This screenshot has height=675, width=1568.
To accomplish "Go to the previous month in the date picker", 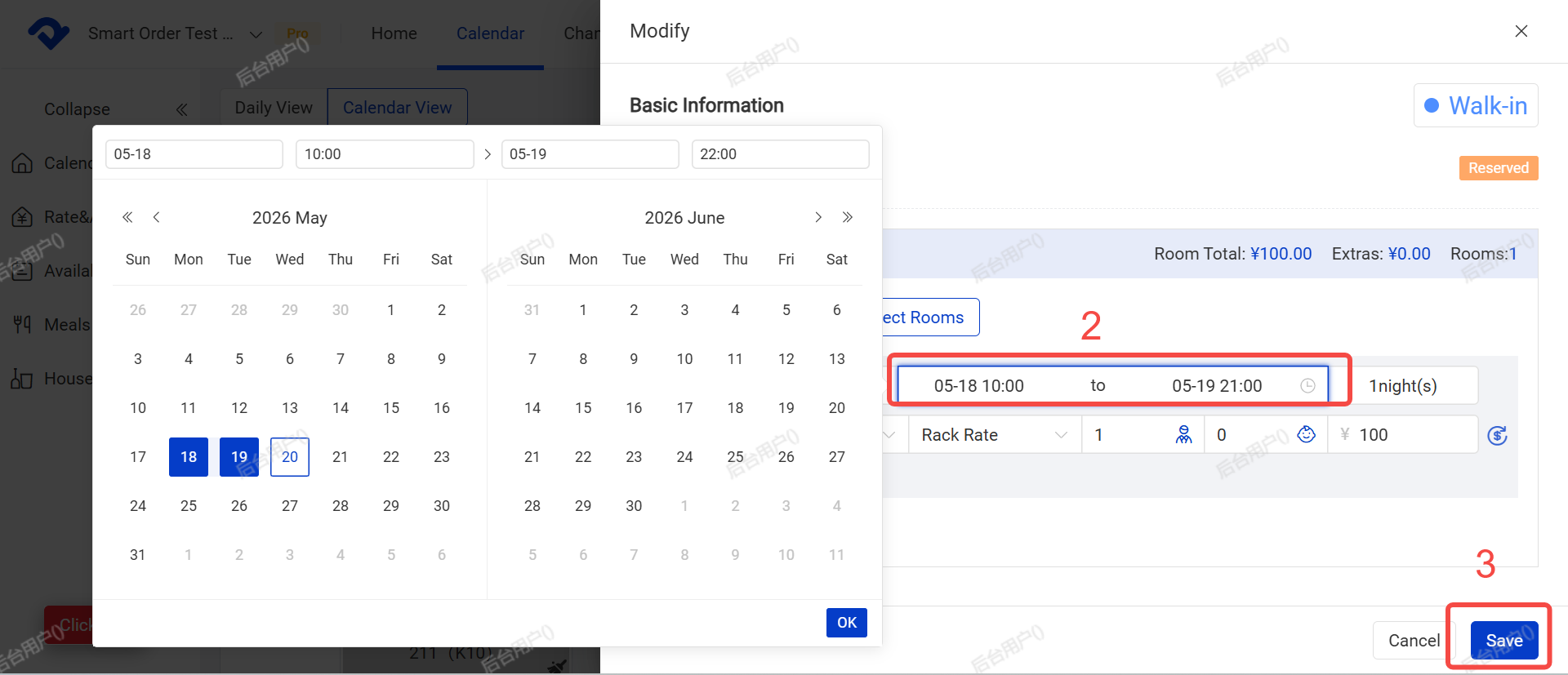I will click(x=156, y=217).
